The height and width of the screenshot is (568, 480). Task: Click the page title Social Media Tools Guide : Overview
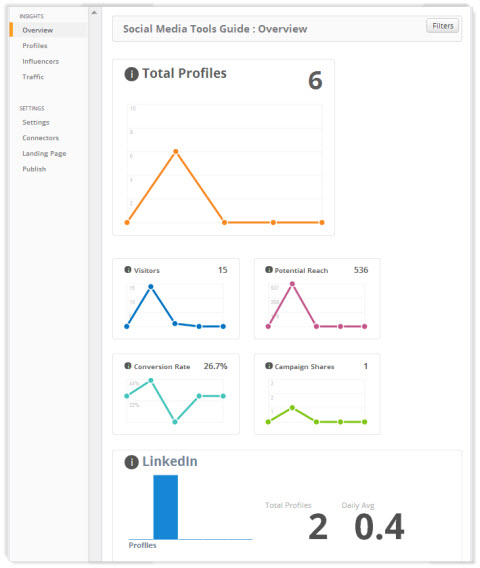tap(215, 29)
